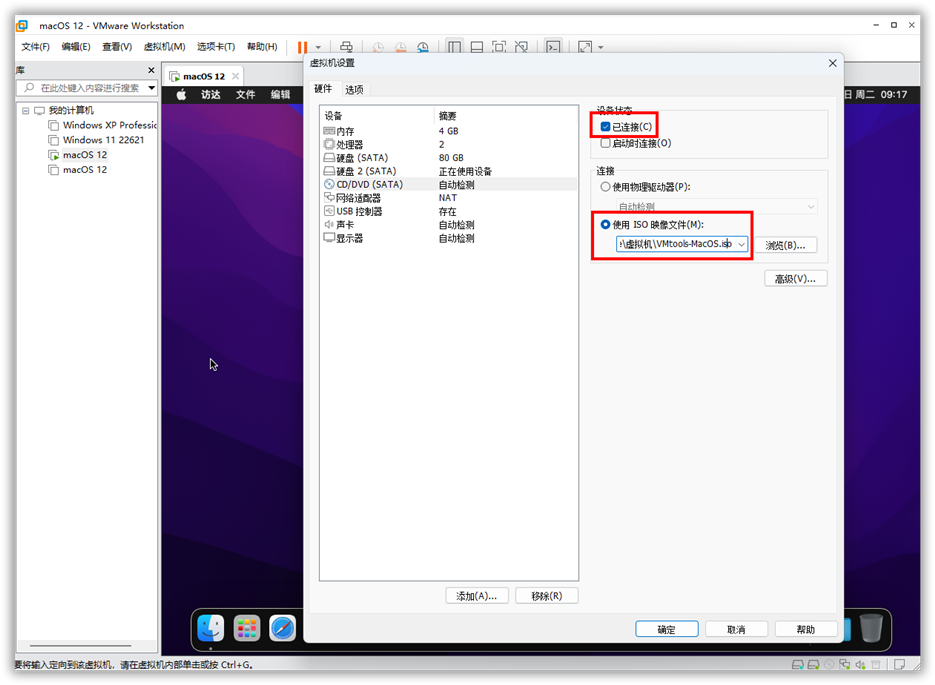Toggle the library sidebar view icon
The image size is (935, 685).
[454, 47]
